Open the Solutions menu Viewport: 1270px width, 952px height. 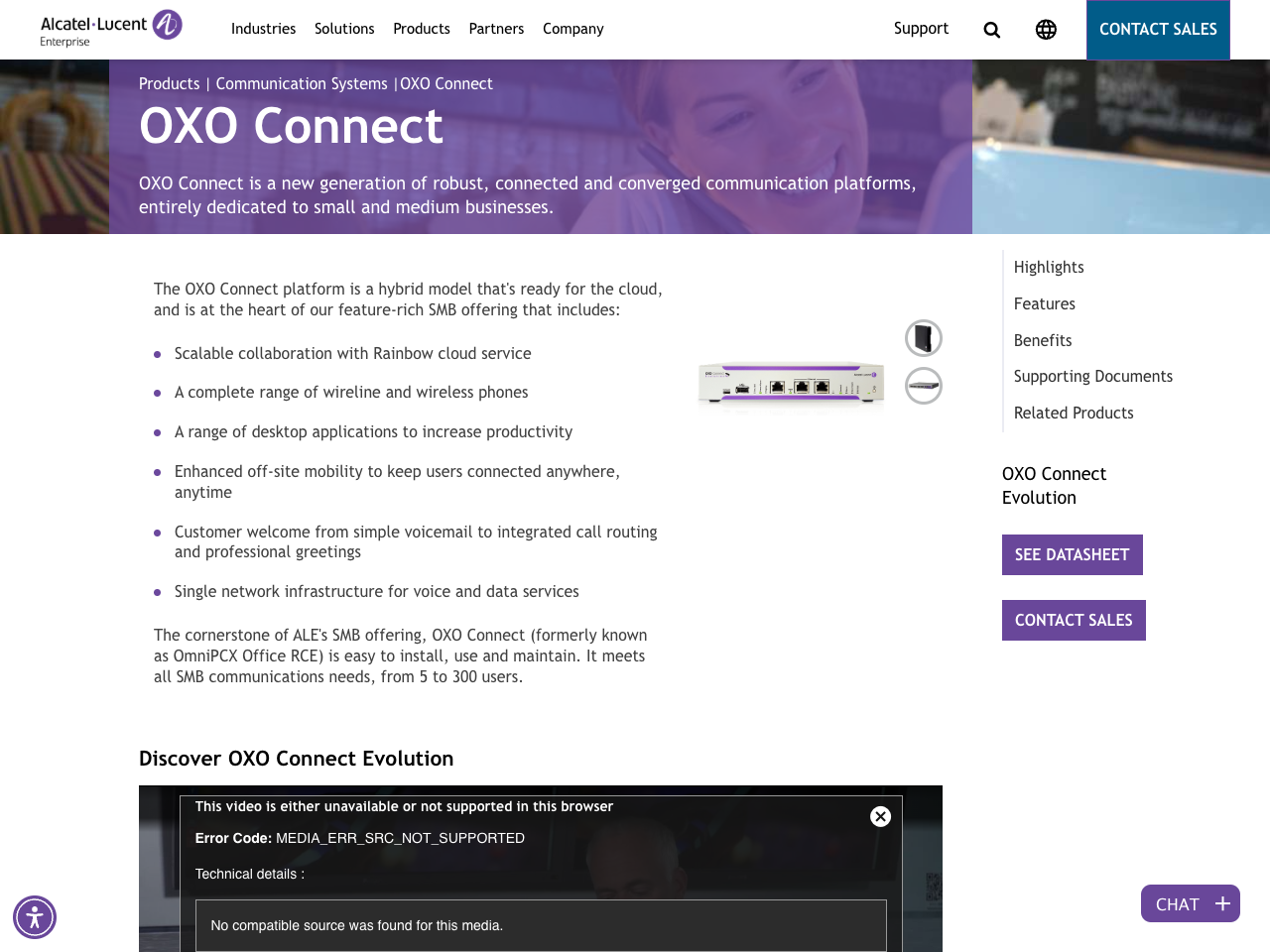pos(344,29)
